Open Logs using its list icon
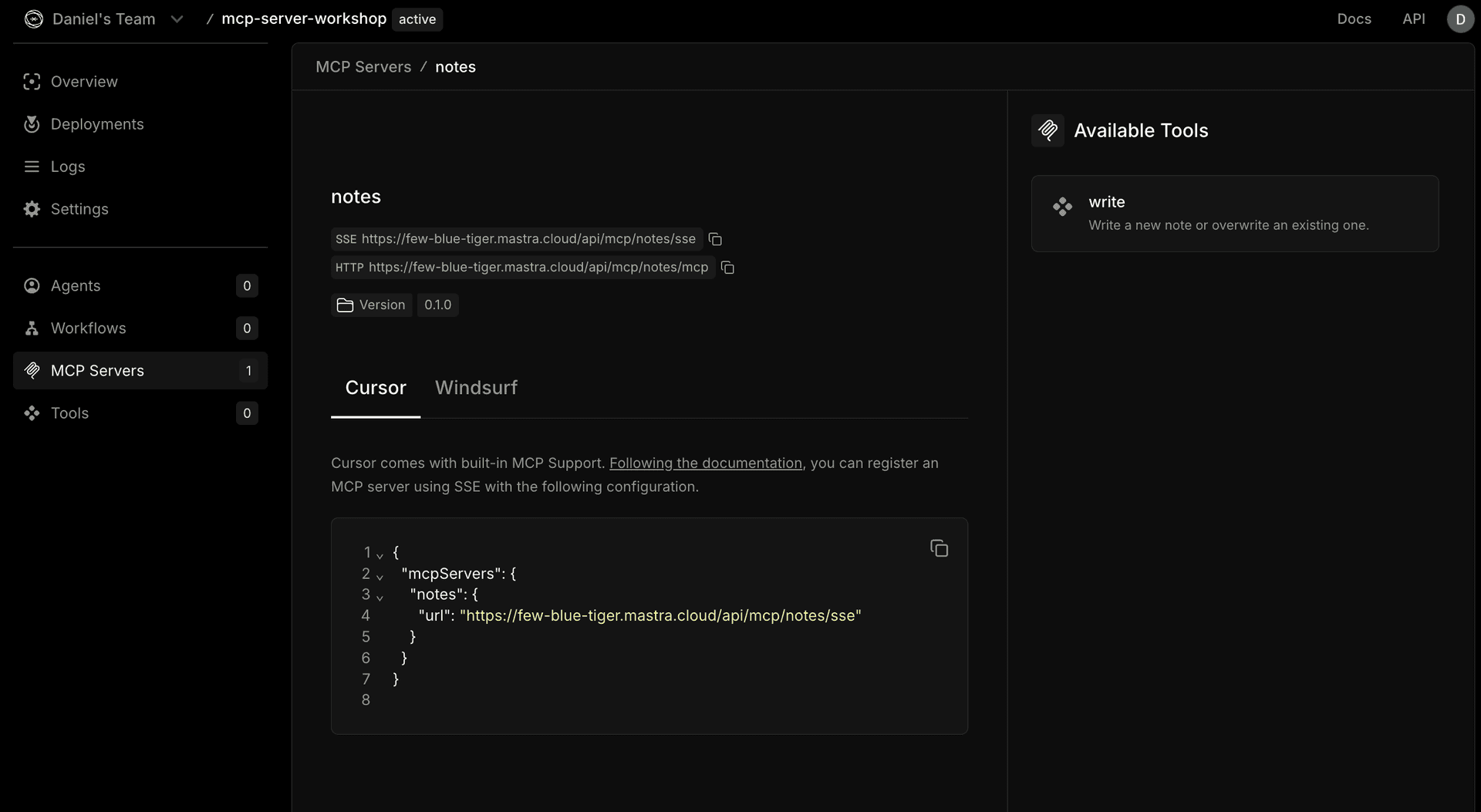The height and width of the screenshot is (812, 1481). click(32, 167)
